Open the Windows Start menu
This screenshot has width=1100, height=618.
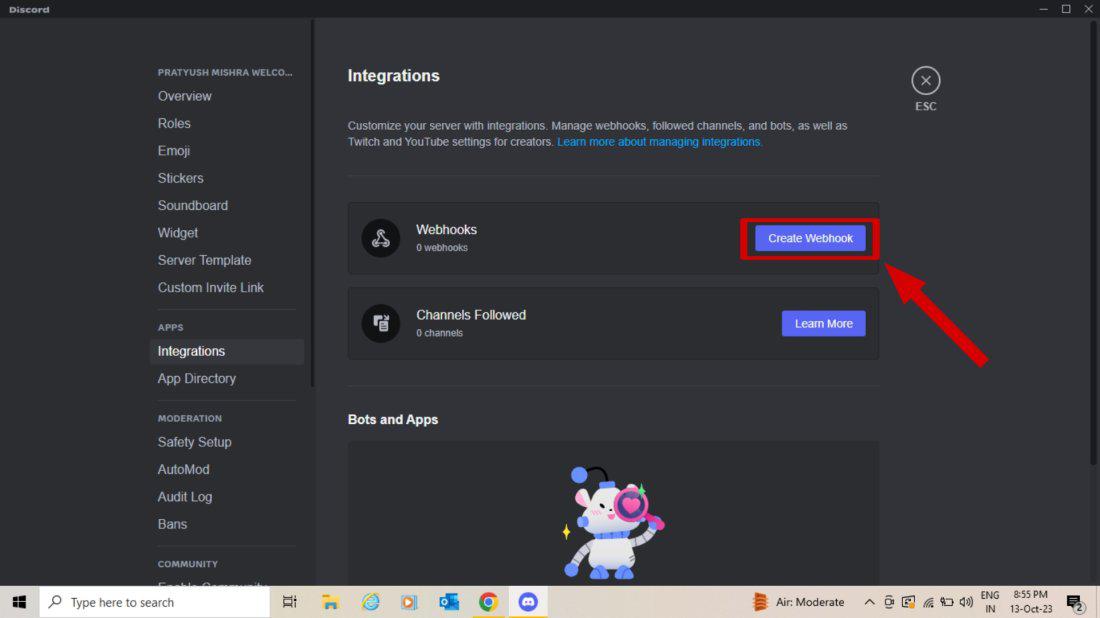19,602
